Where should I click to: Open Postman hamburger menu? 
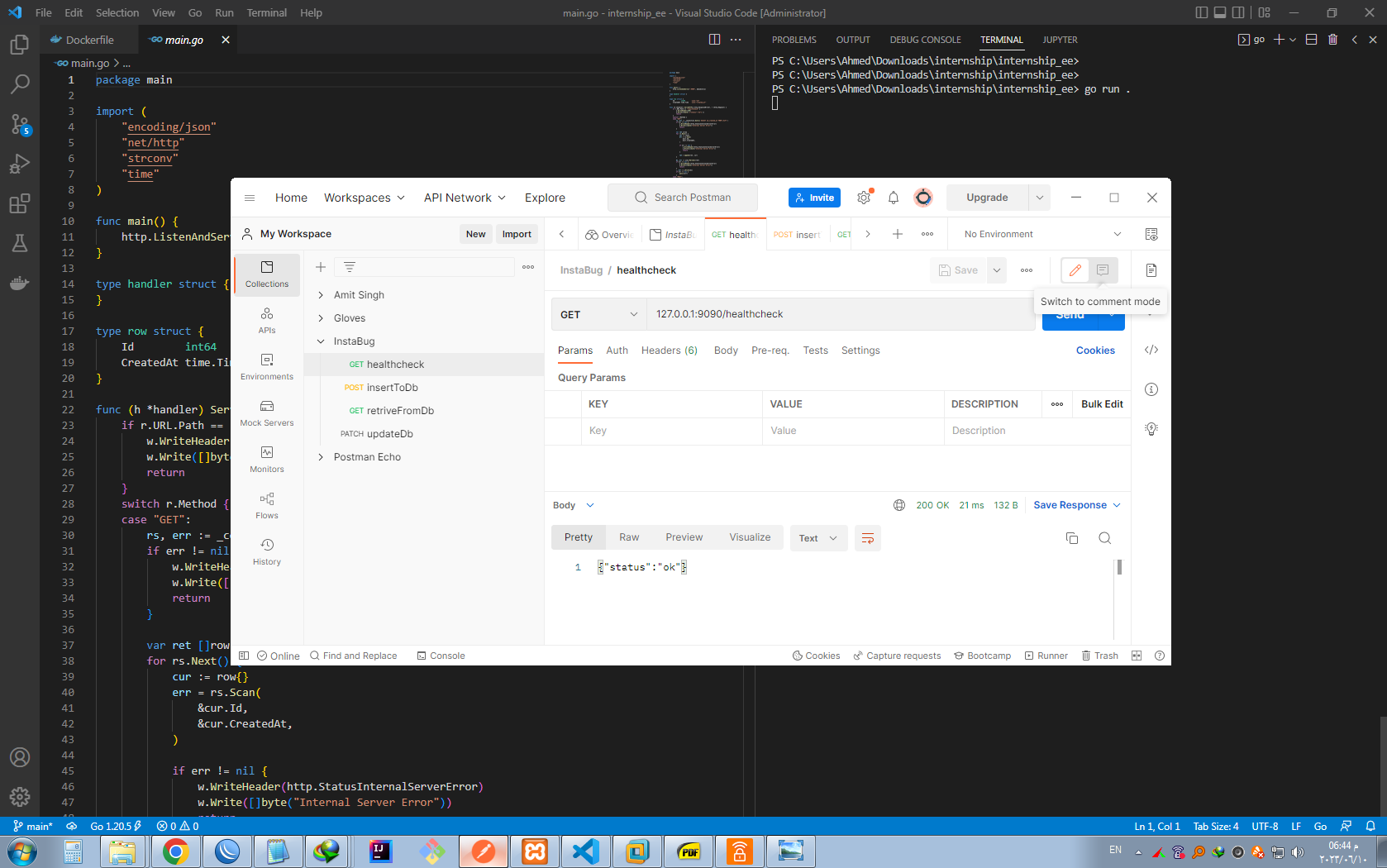(250, 198)
